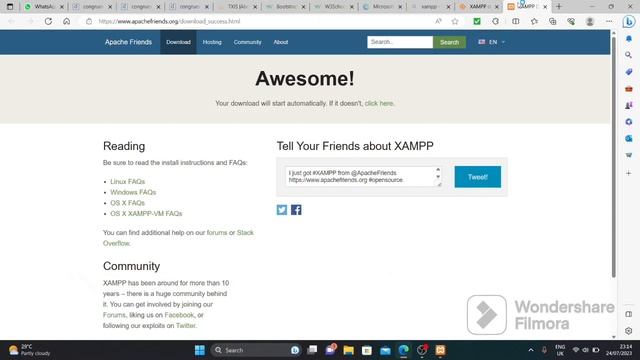This screenshot has width=640, height=360.
Task: Open Facebook link in Community text
Action: point(179,315)
